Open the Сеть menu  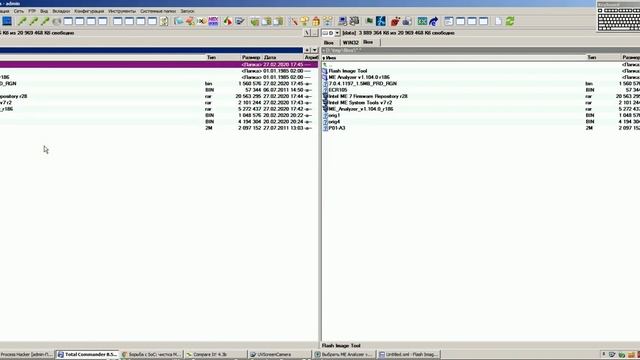(19, 11)
